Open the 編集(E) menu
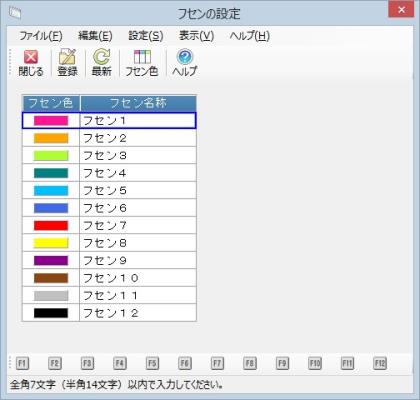Viewport: 420px width, 400px height. (95, 36)
